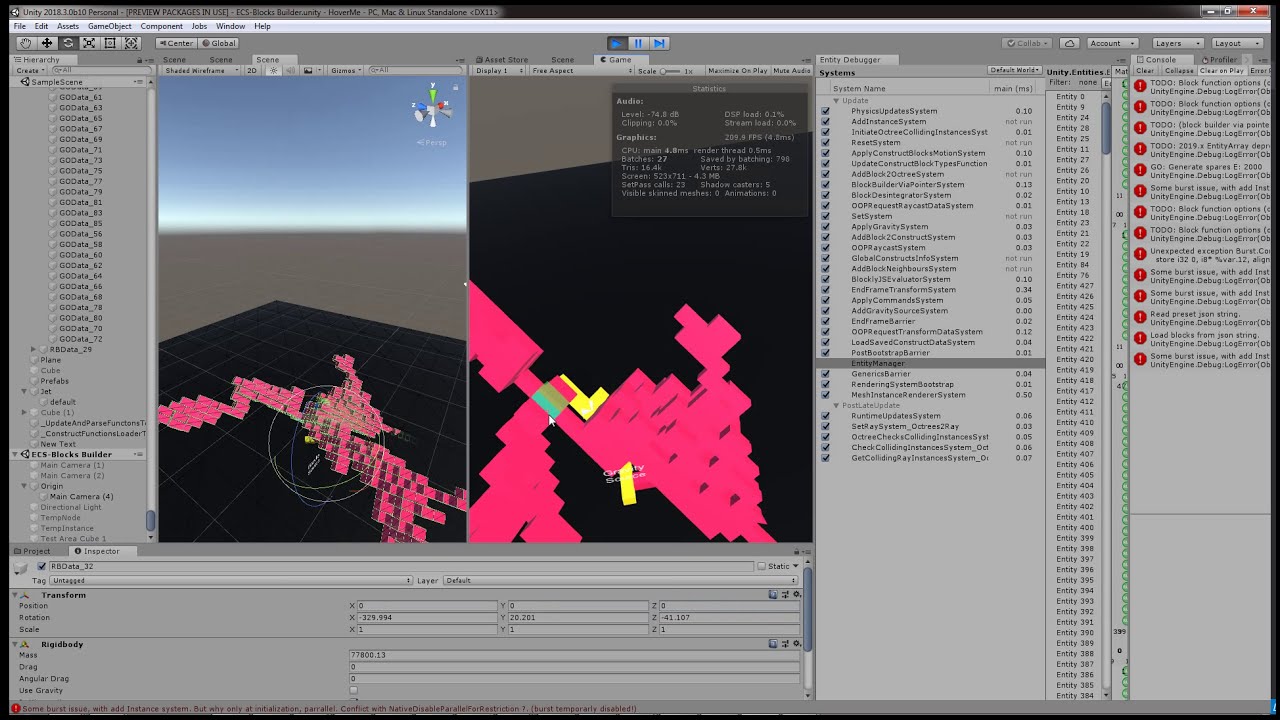This screenshot has height=720, width=1280.
Task: Collapse the Transform component foldout
Action: (15, 595)
